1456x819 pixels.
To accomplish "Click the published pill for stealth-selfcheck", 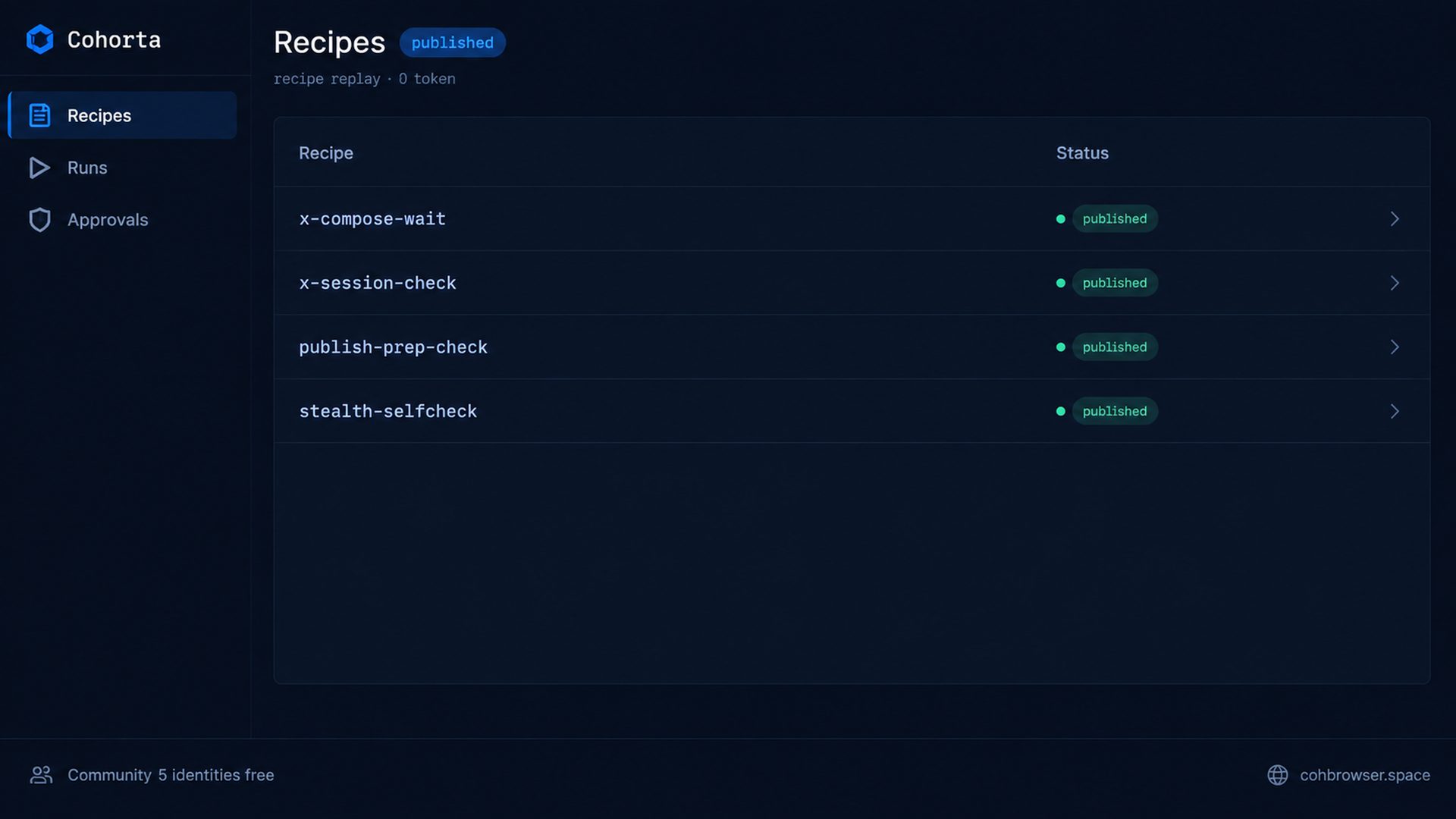I will pos(1115,411).
